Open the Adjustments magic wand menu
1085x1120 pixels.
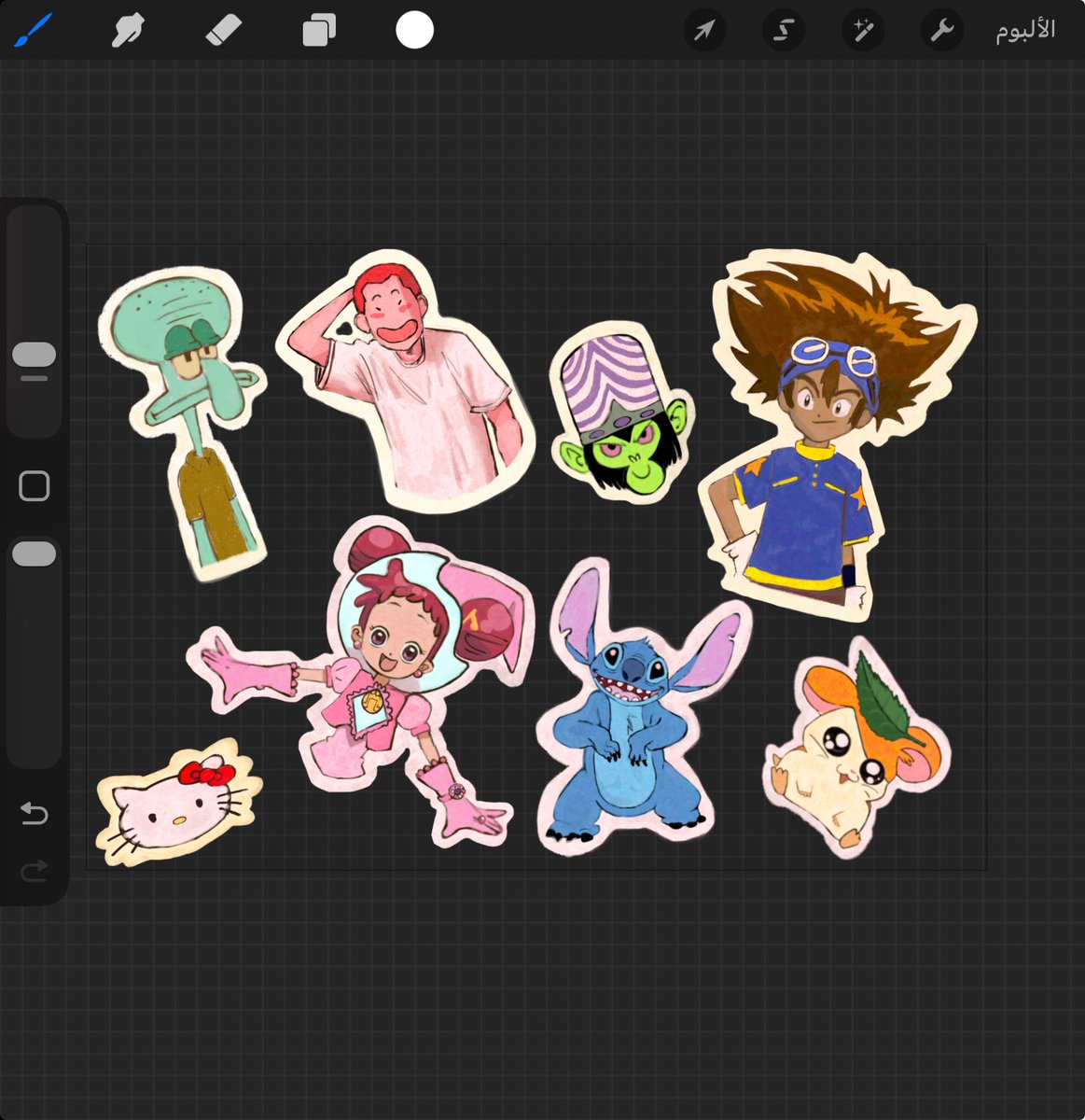point(863,30)
